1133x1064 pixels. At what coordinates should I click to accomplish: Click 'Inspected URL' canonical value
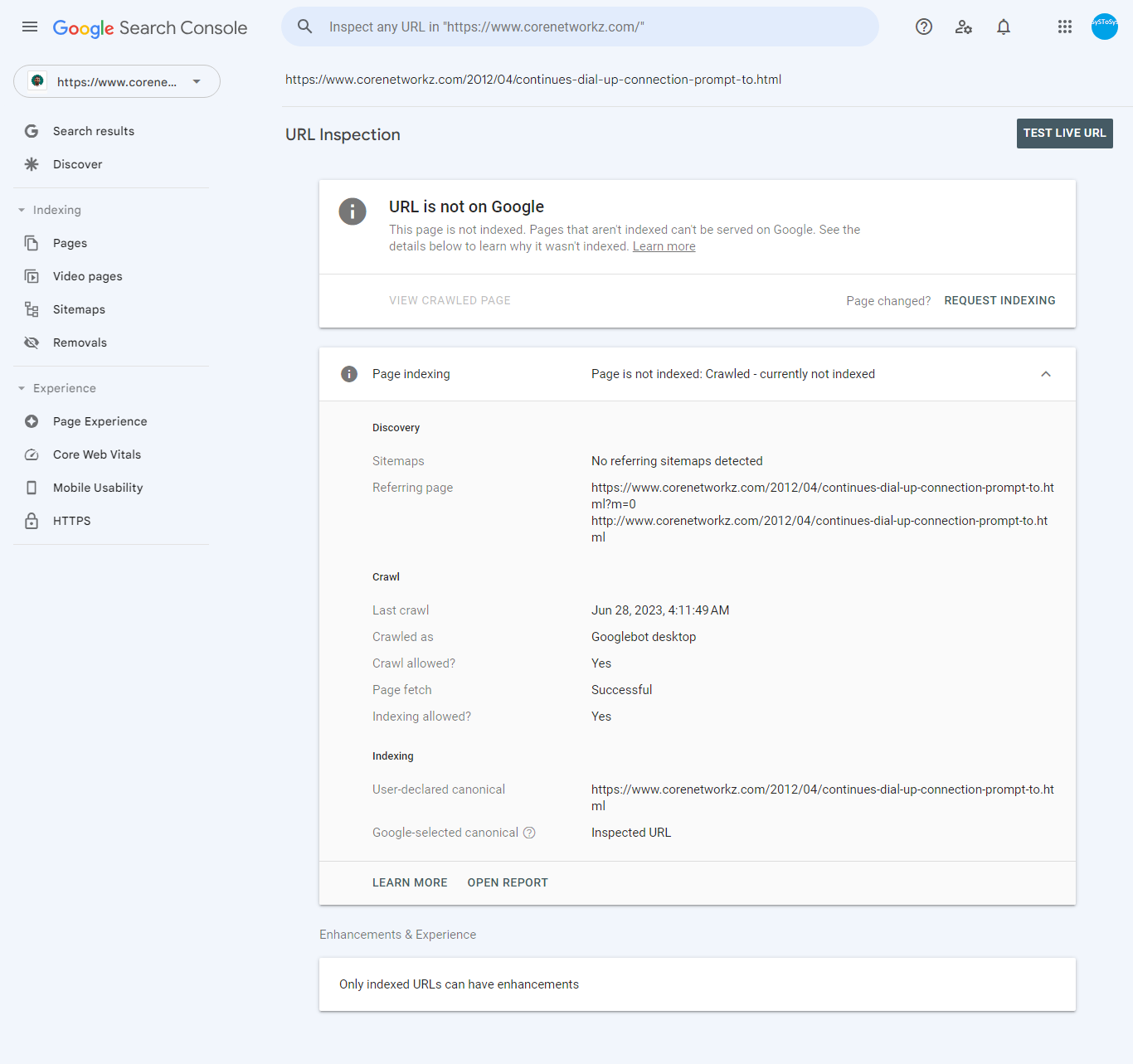pyautogui.click(x=631, y=833)
